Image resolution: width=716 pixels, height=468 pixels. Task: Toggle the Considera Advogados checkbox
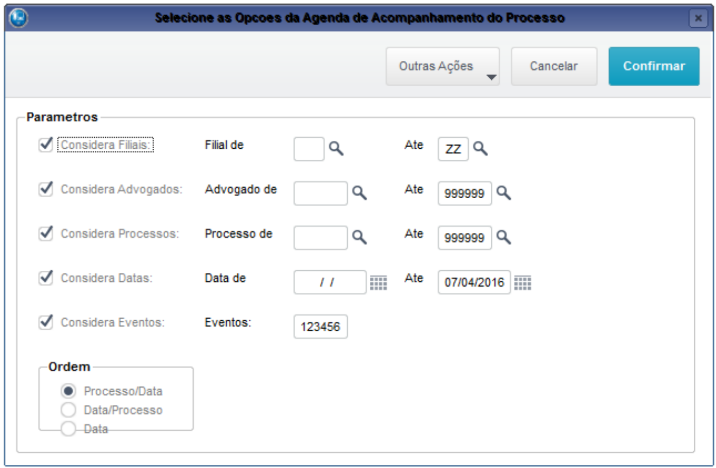pyautogui.click(x=45, y=188)
